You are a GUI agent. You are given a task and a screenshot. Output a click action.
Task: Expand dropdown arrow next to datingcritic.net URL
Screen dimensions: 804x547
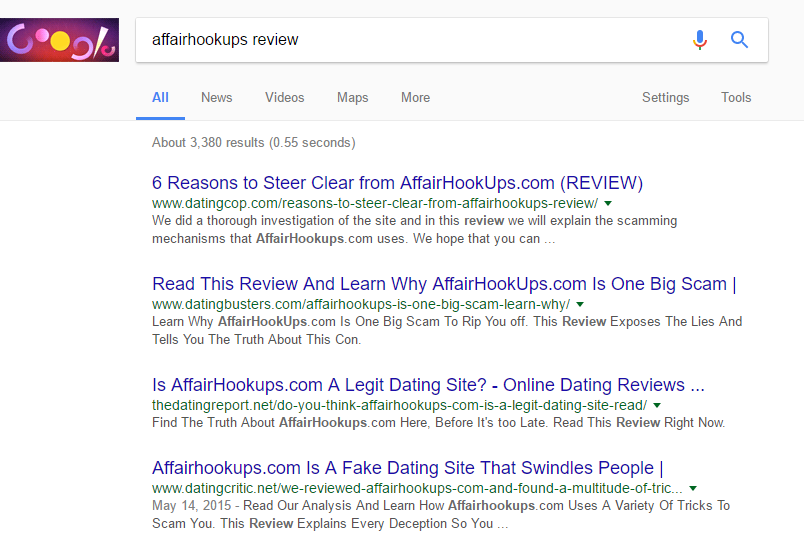[693, 489]
